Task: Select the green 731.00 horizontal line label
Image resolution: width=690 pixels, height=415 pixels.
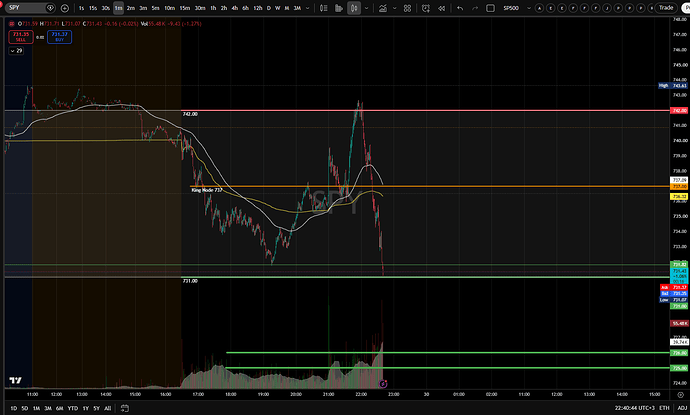Action: point(190,281)
